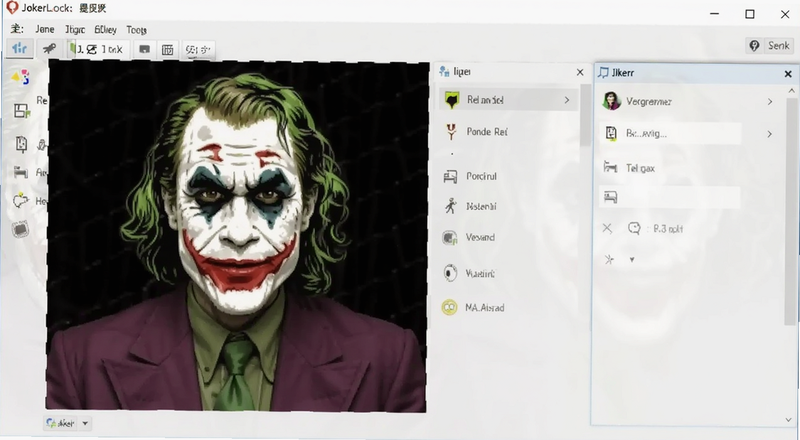Click the document sidebar icon

(21, 144)
